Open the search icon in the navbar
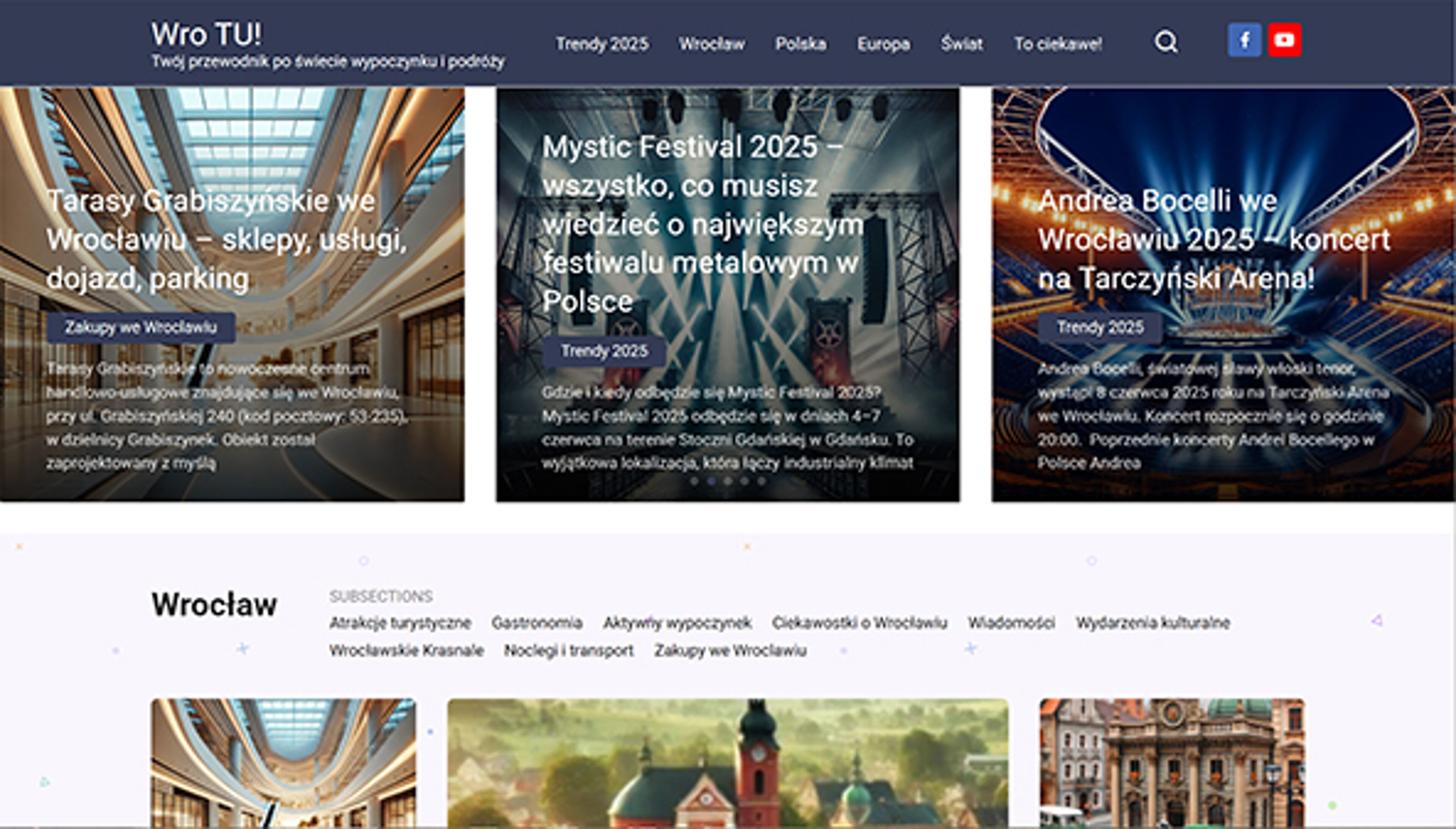Screen dimensions: 1456x829 1167,41
